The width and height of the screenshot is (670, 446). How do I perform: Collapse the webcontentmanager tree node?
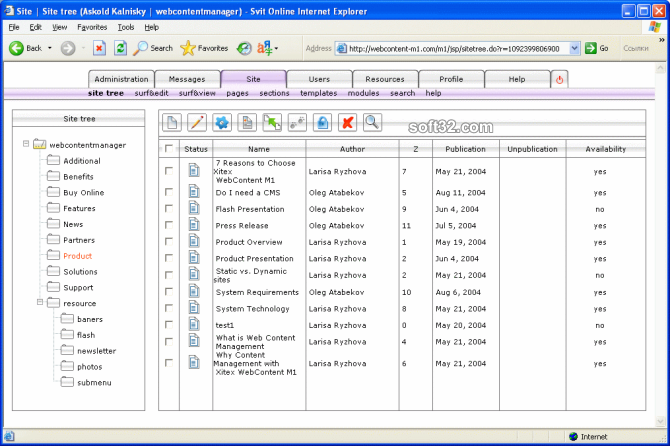pos(26,144)
